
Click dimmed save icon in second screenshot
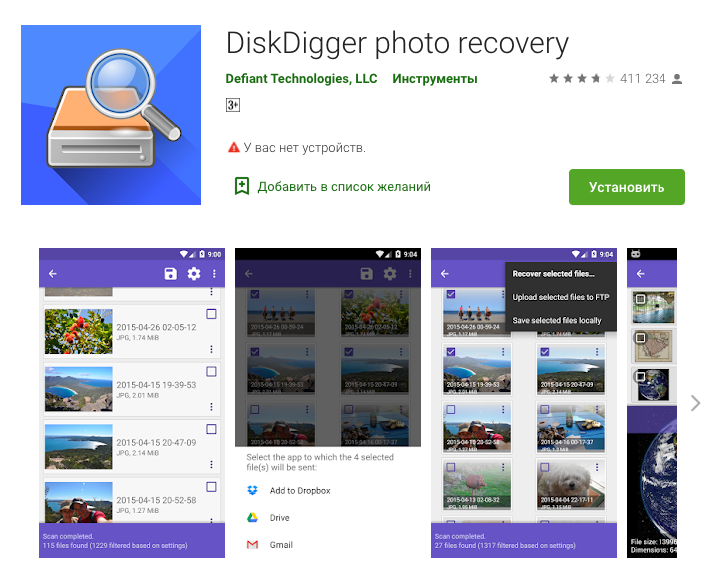(x=366, y=273)
